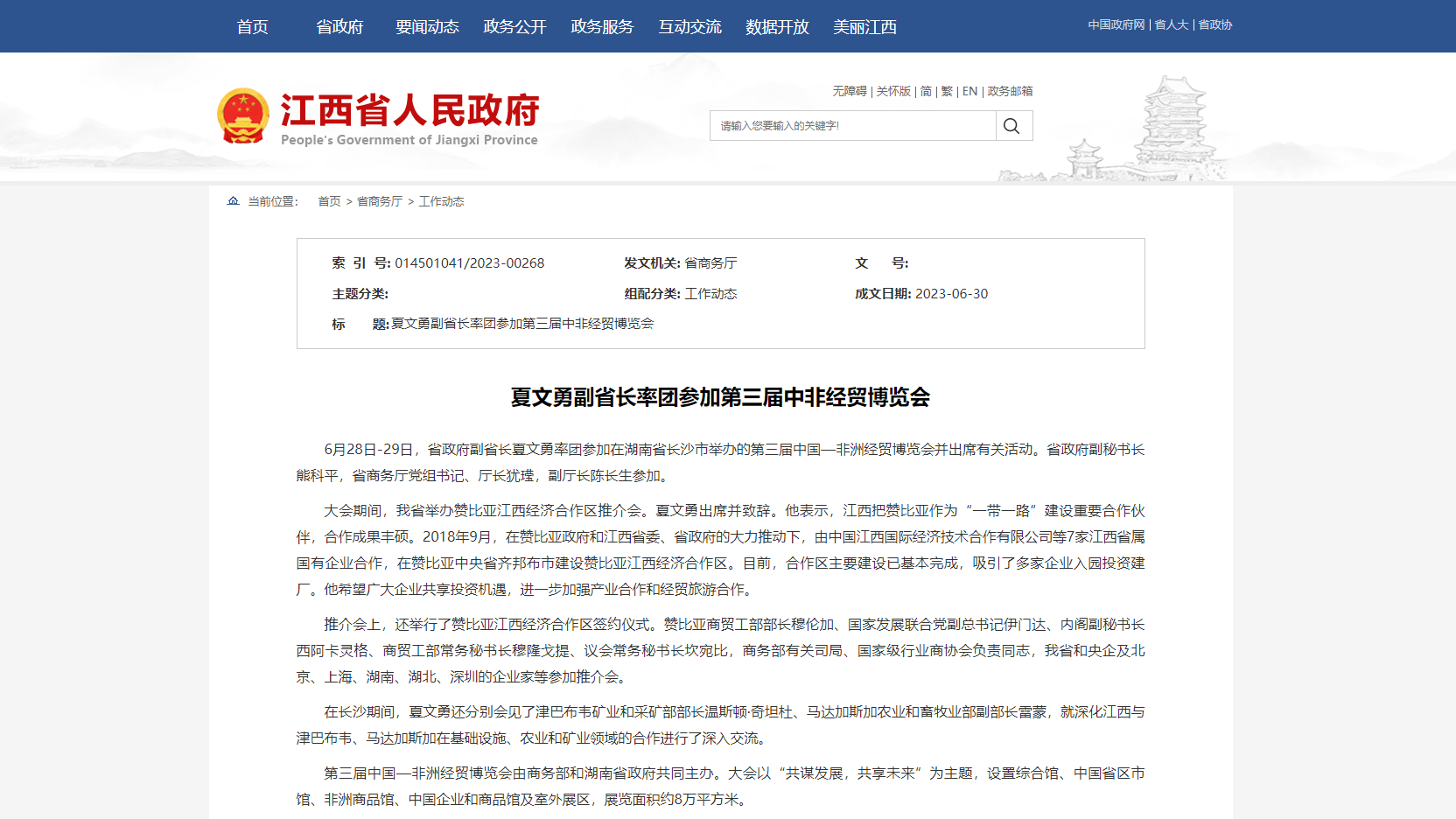
Task: Open the 政务邮箱 mailbox link
Action: pyautogui.click(x=1010, y=91)
